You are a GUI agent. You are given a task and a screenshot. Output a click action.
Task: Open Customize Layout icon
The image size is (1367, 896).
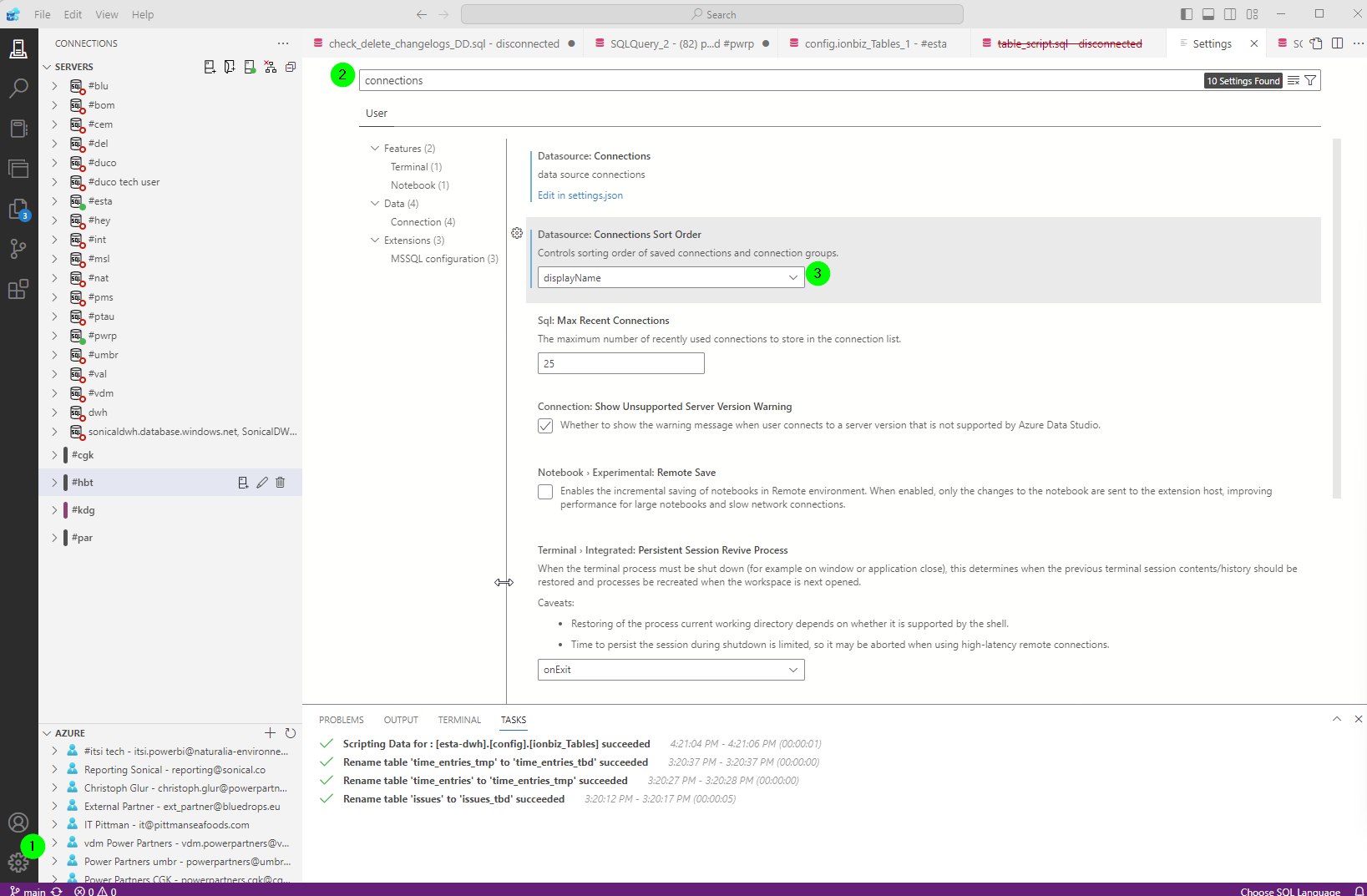pyautogui.click(x=1252, y=14)
